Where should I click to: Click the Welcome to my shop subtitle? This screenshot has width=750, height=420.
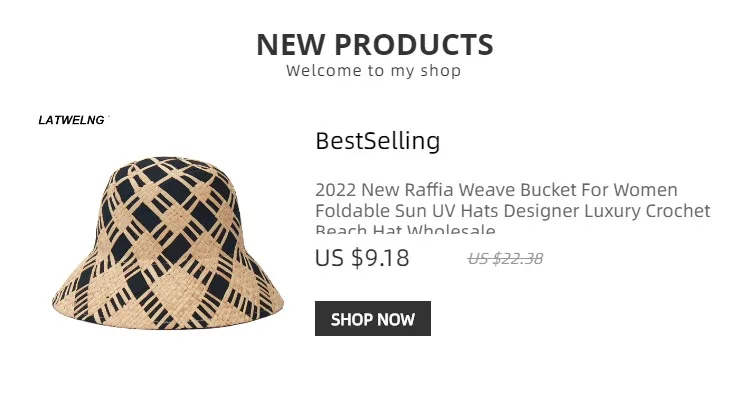tap(374, 71)
